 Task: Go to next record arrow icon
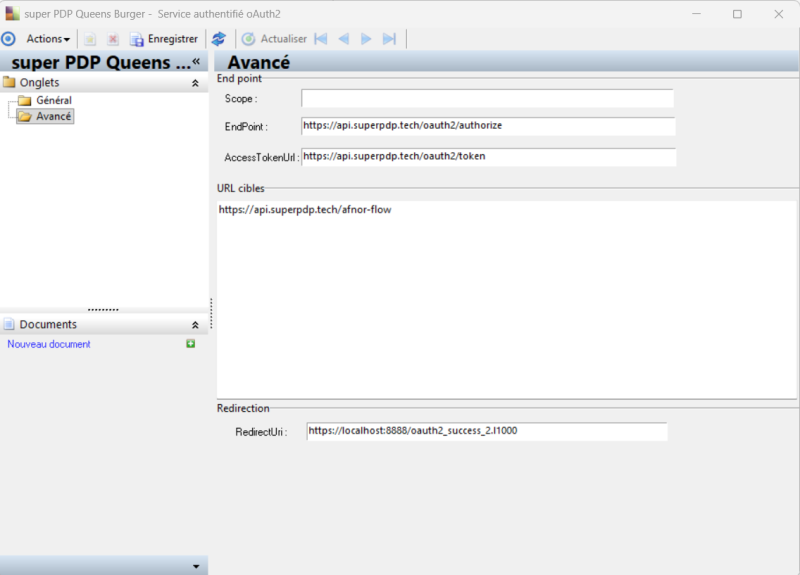[366, 39]
